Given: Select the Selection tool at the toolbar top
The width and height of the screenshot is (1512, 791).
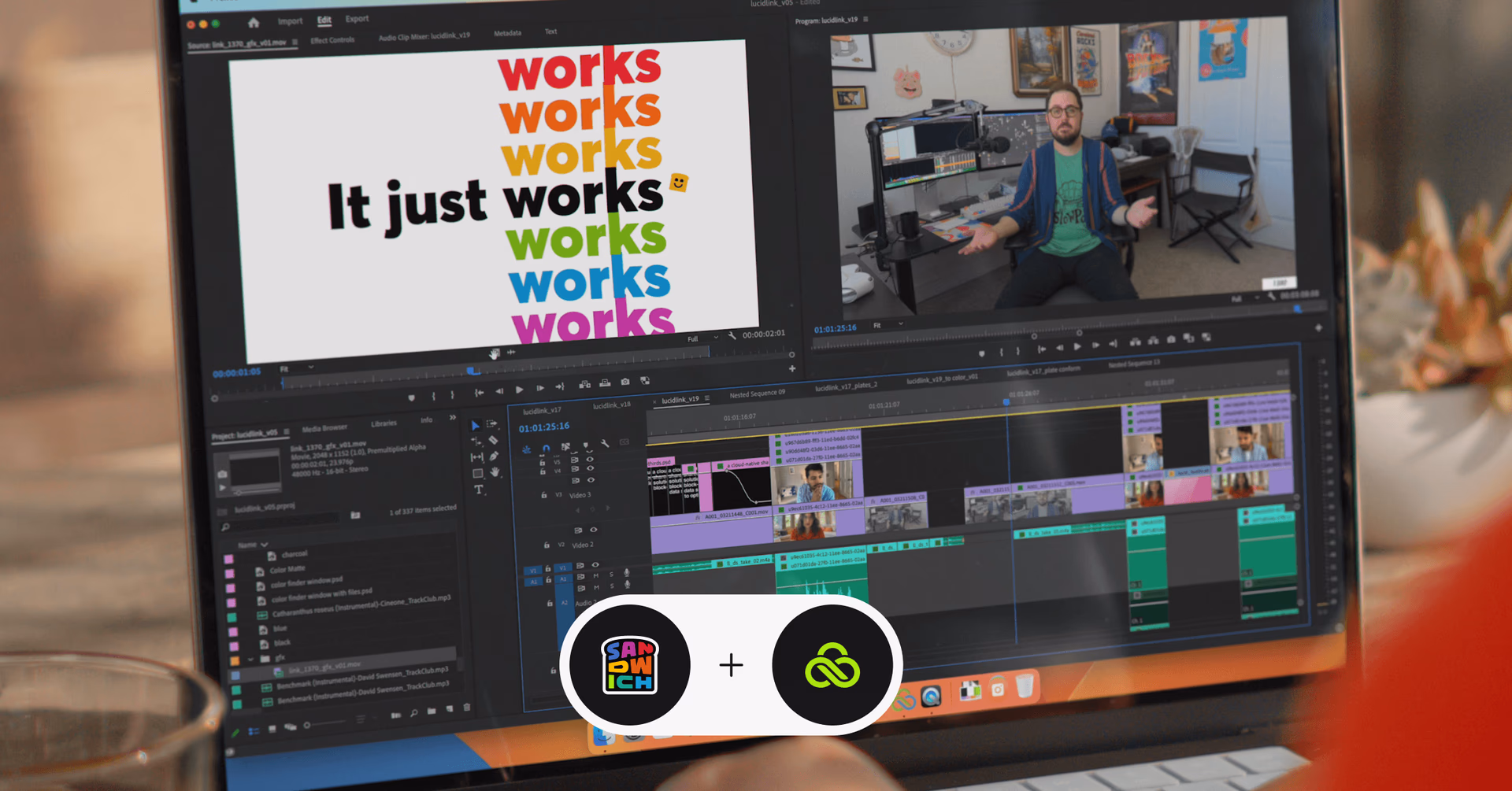Looking at the screenshot, I should click(476, 426).
